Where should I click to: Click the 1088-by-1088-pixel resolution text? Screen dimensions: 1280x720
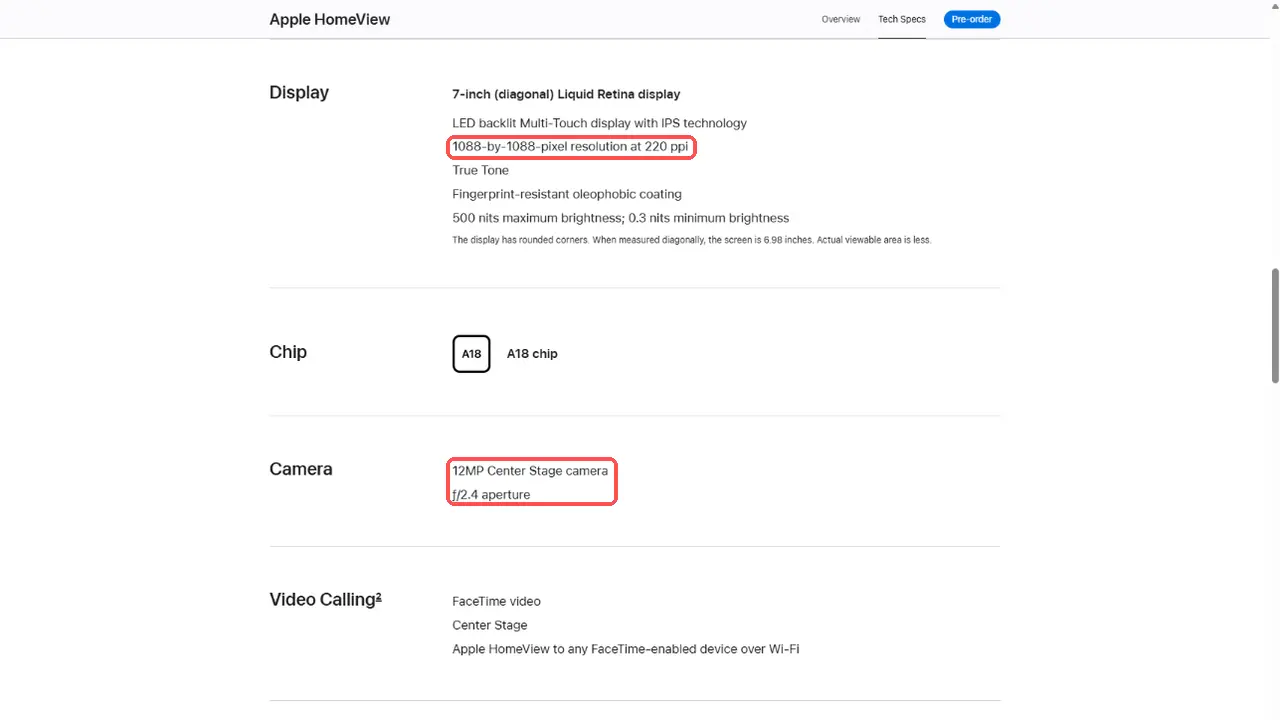point(571,147)
